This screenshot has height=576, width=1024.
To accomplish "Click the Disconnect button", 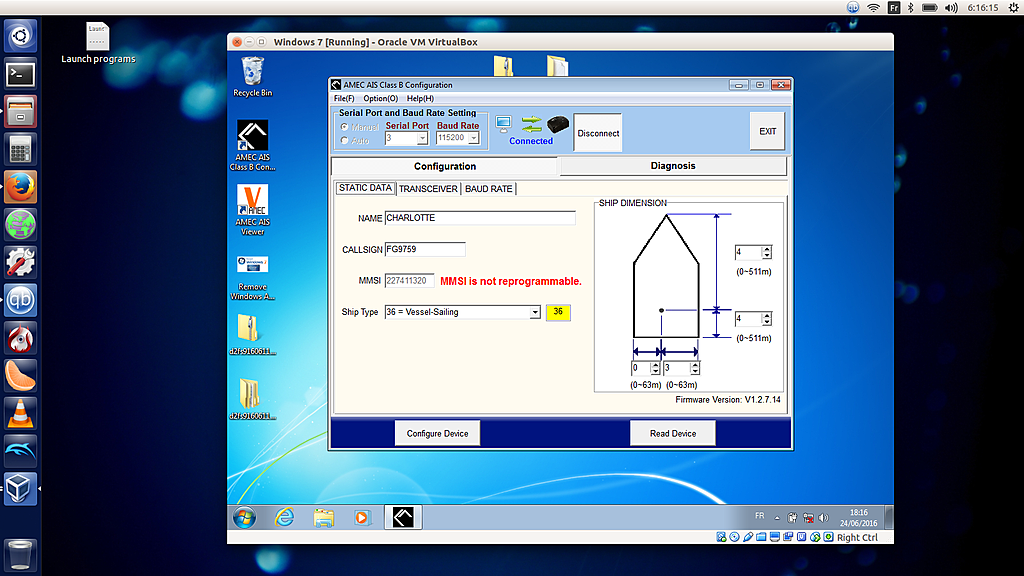I will coord(598,133).
